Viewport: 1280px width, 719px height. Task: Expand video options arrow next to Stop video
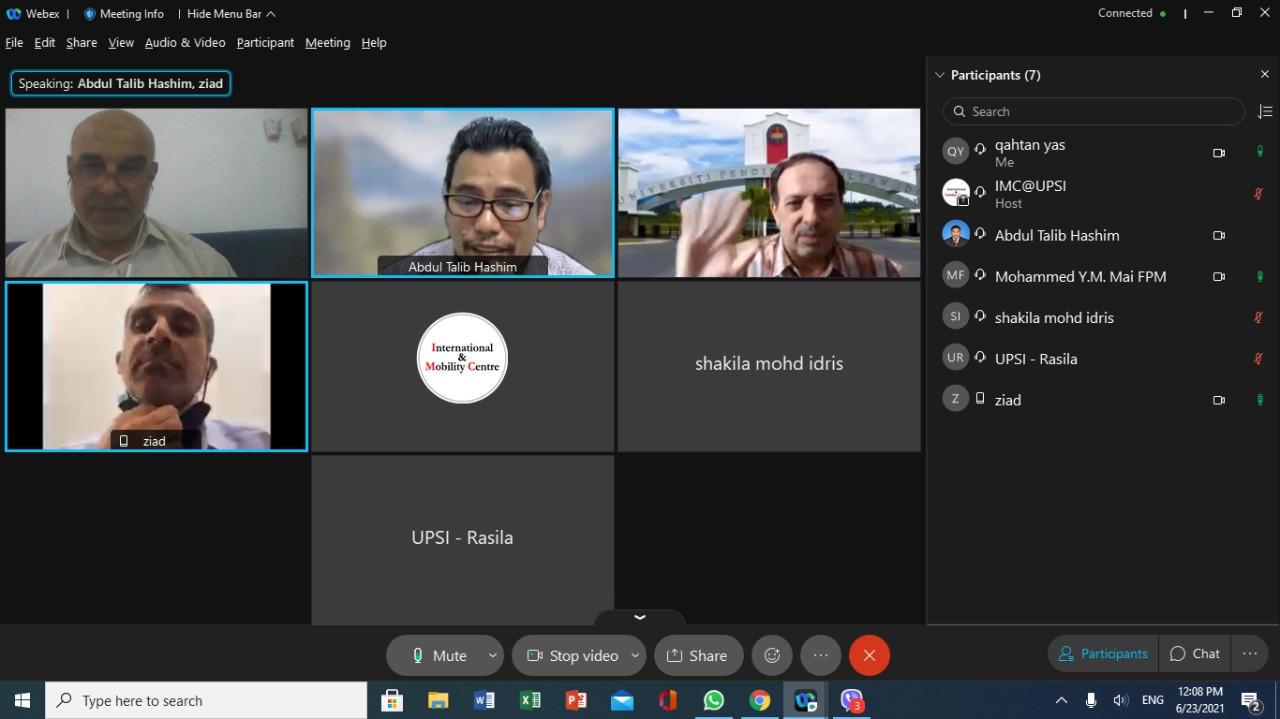click(634, 655)
